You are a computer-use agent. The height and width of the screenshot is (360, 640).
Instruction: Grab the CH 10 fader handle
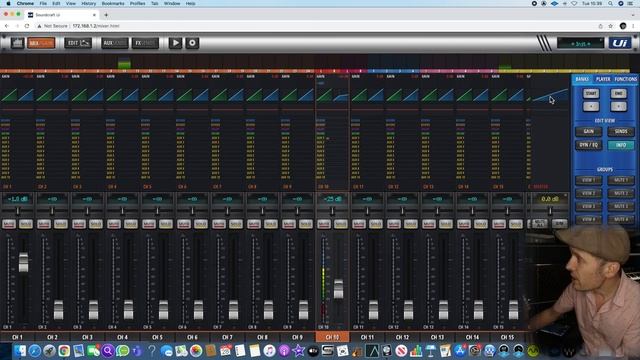click(x=339, y=289)
